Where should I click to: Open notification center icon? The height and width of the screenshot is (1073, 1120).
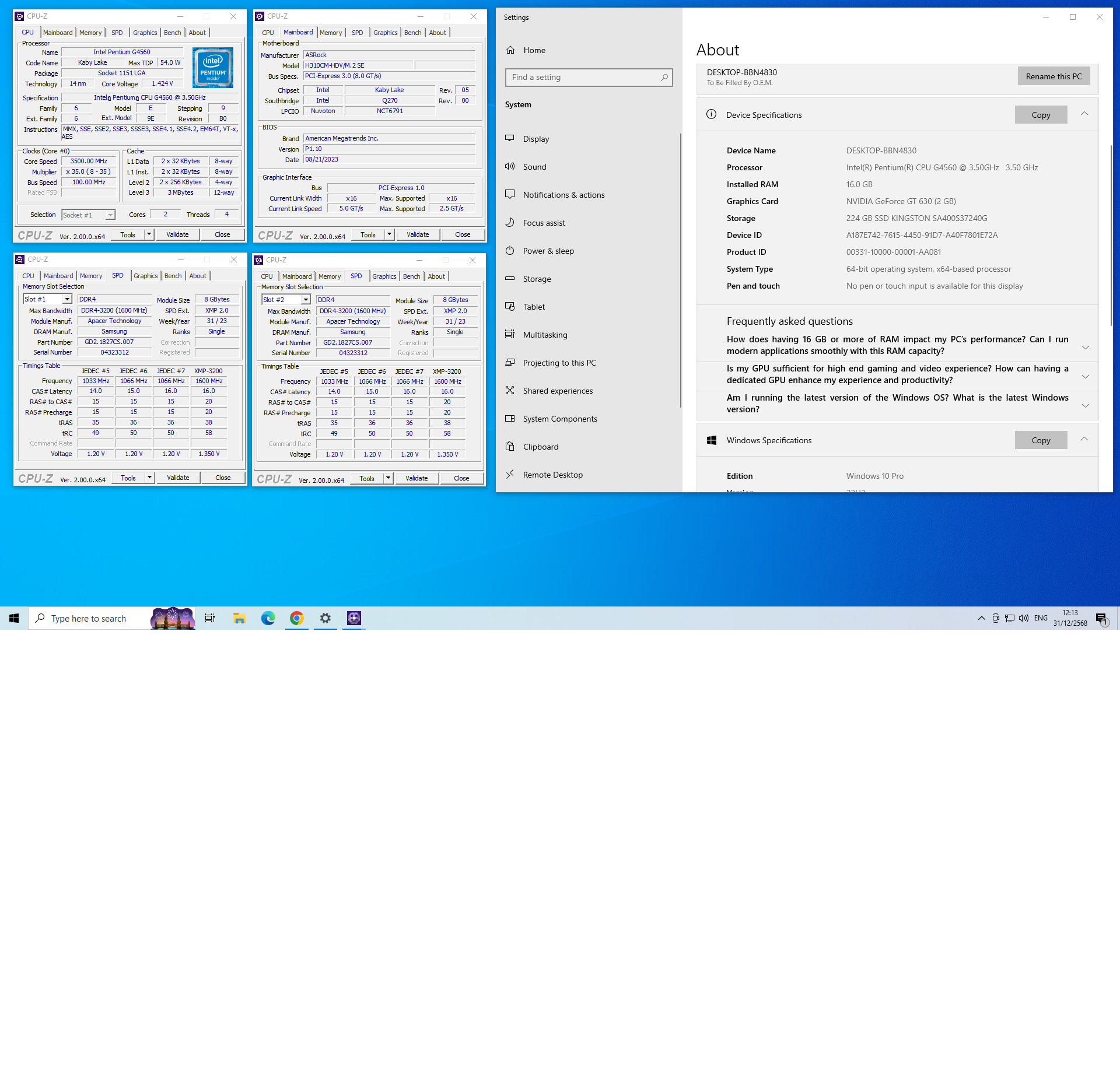[1101, 618]
